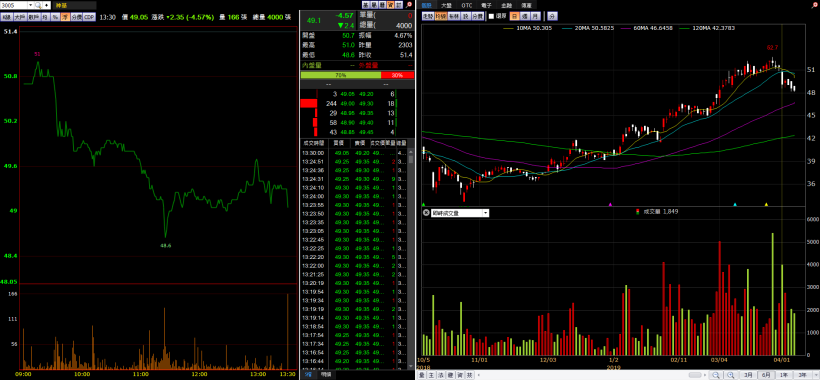Screen dimensions: 820x380
Task: Click the zoom in magnifier on chart footer
Action: pyautogui.click(x=731, y=375)
